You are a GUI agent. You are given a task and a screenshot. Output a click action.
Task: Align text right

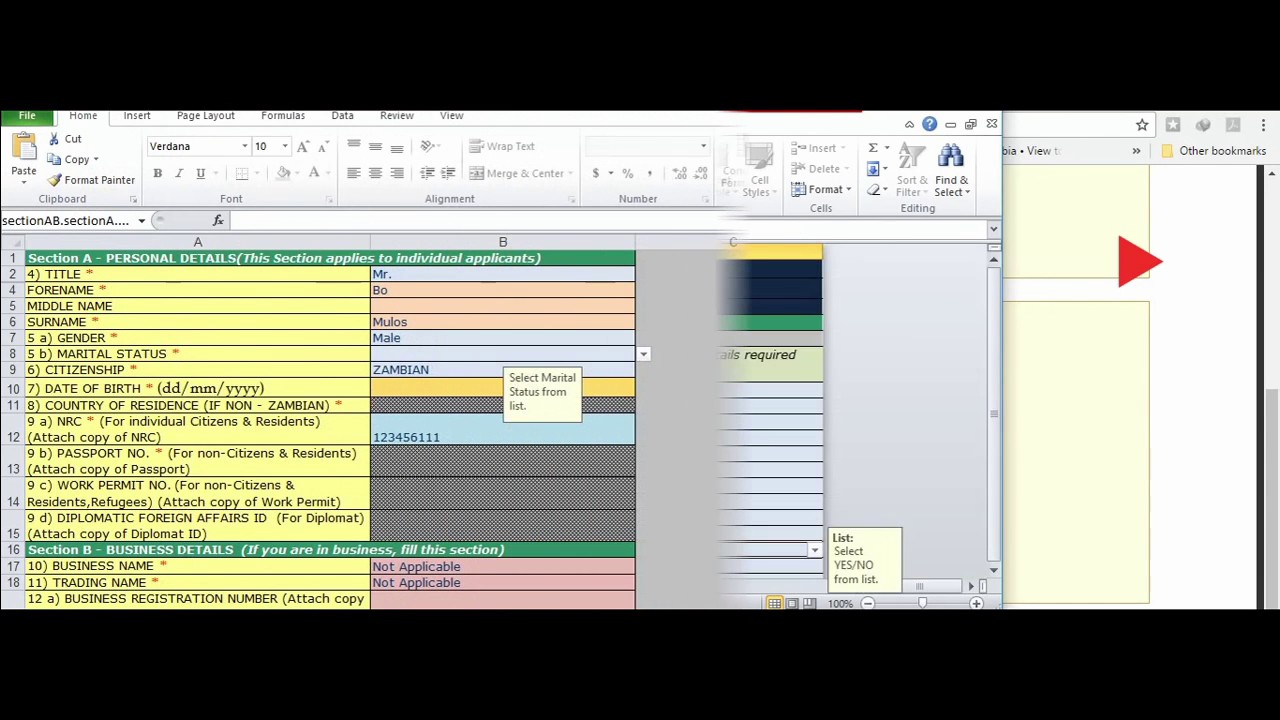(397, 174)
